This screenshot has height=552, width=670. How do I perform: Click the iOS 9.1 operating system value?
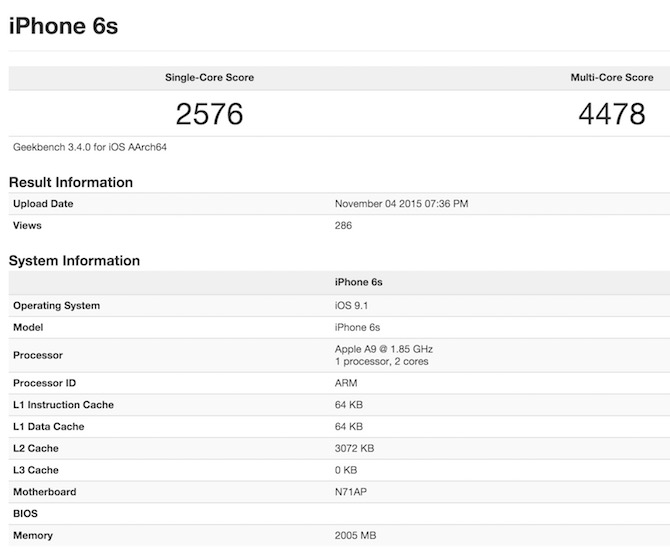(x=353, y=305)
